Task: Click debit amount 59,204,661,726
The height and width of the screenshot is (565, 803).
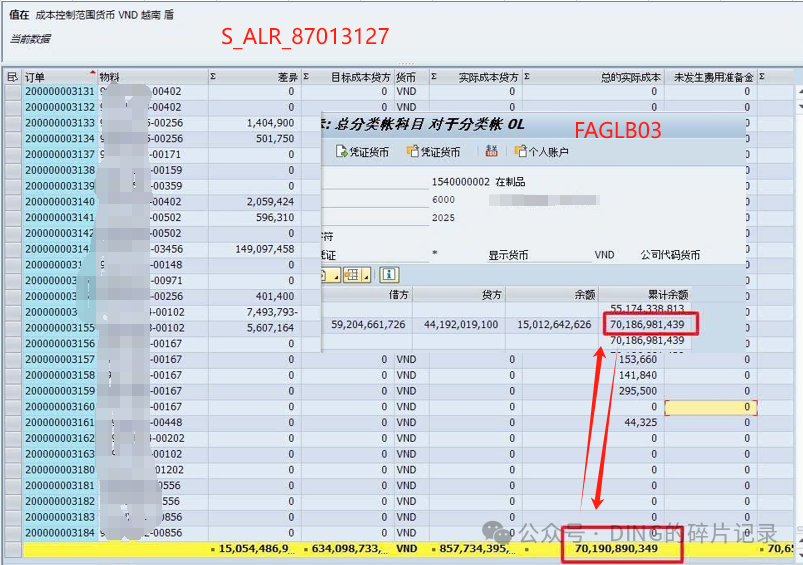Action: click(x=368, y=325)
